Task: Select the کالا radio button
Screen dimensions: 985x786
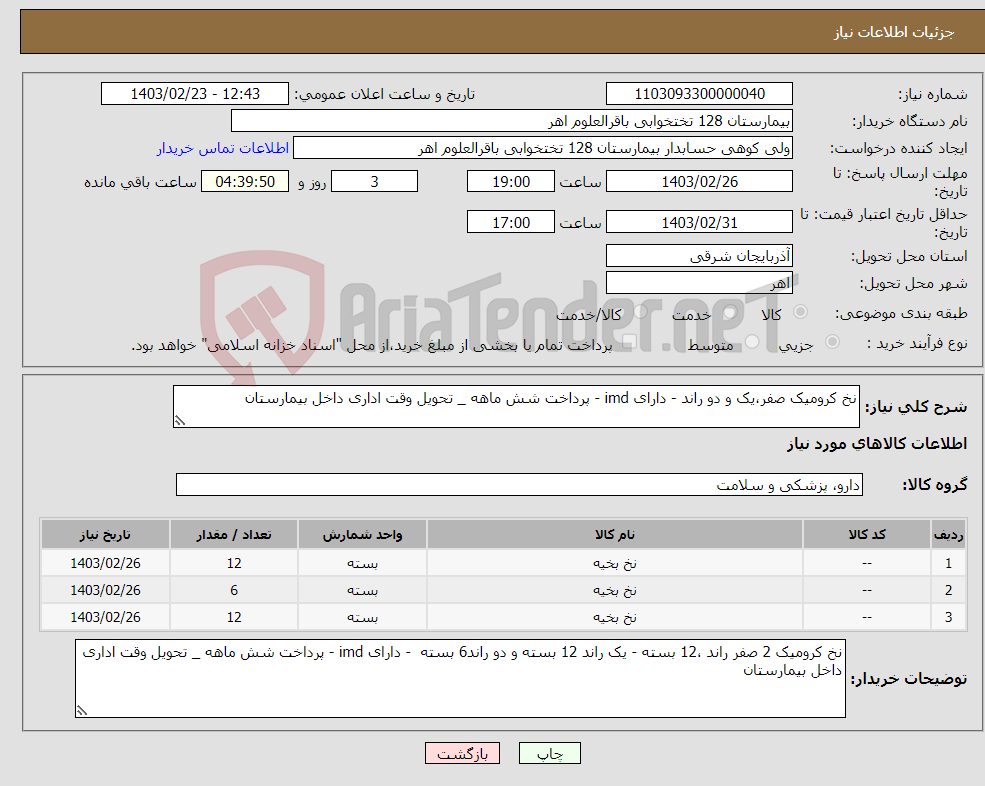Action: pos(800,312)
